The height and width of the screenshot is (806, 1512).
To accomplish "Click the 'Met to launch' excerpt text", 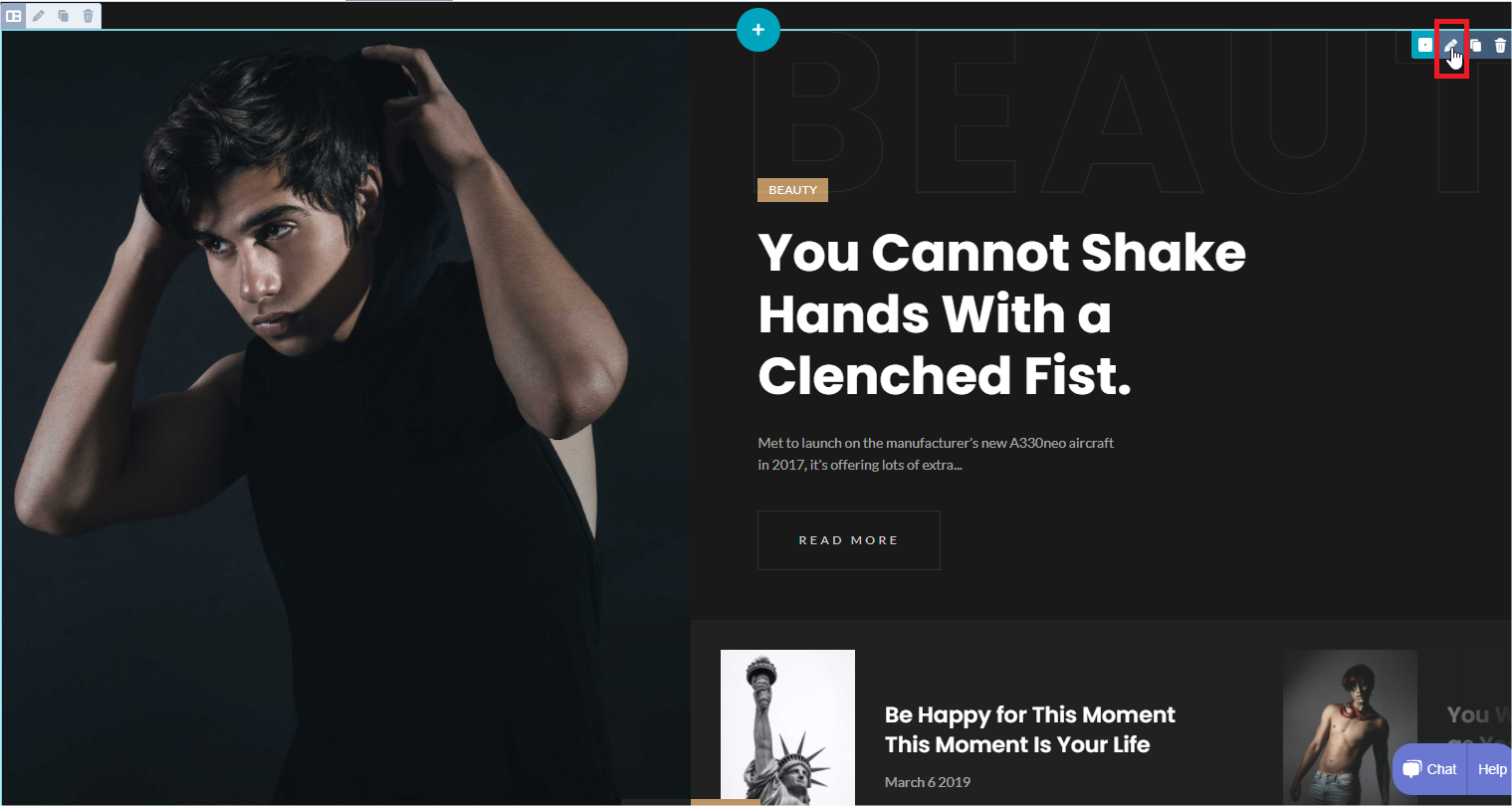I will 936,454.
